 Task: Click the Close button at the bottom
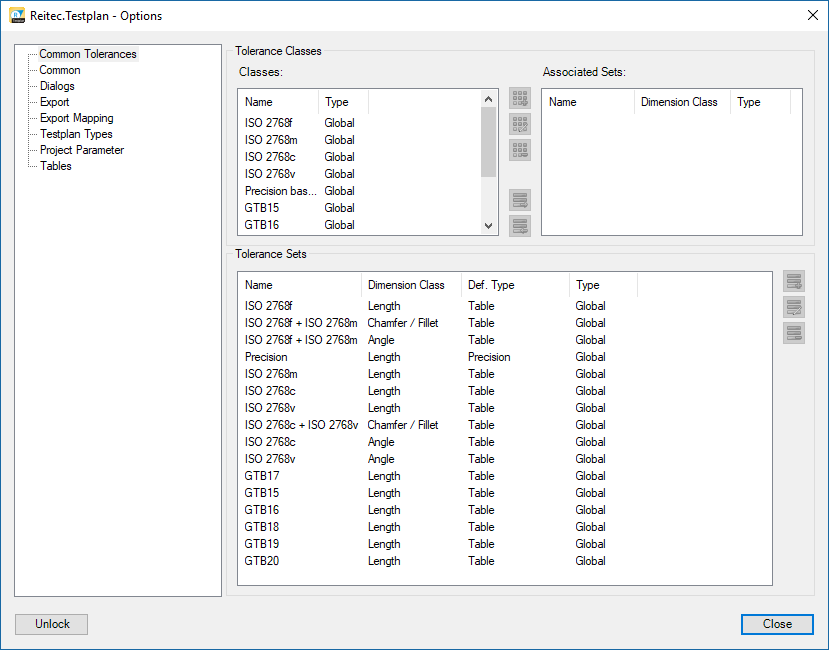[777, 624]
